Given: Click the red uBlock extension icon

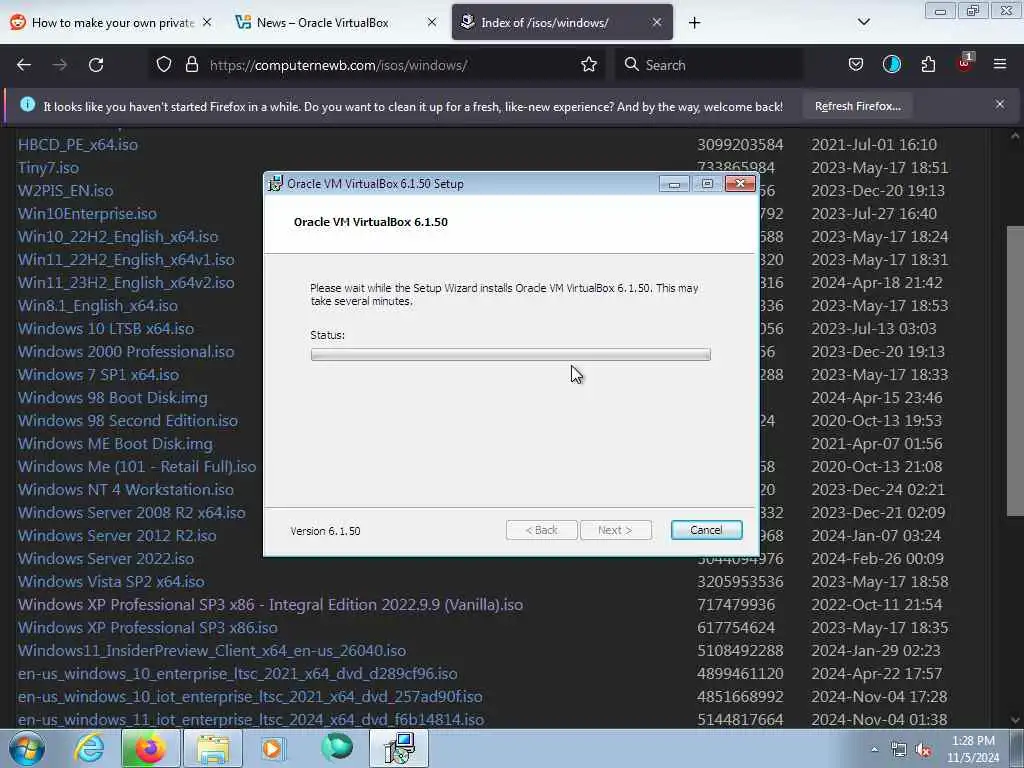Looking at the screenshot, I should (x=965, y=63).
